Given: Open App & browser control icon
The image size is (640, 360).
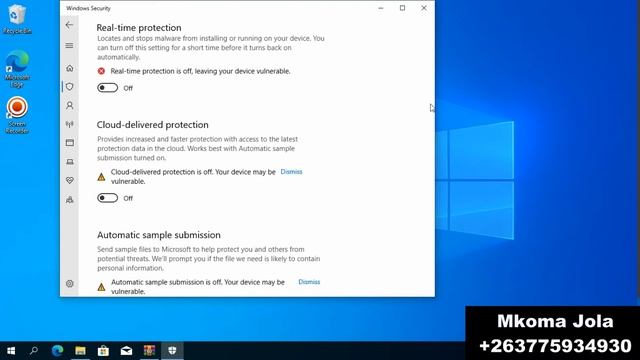Looking at the screenshot, I should [x=70, y=142].
